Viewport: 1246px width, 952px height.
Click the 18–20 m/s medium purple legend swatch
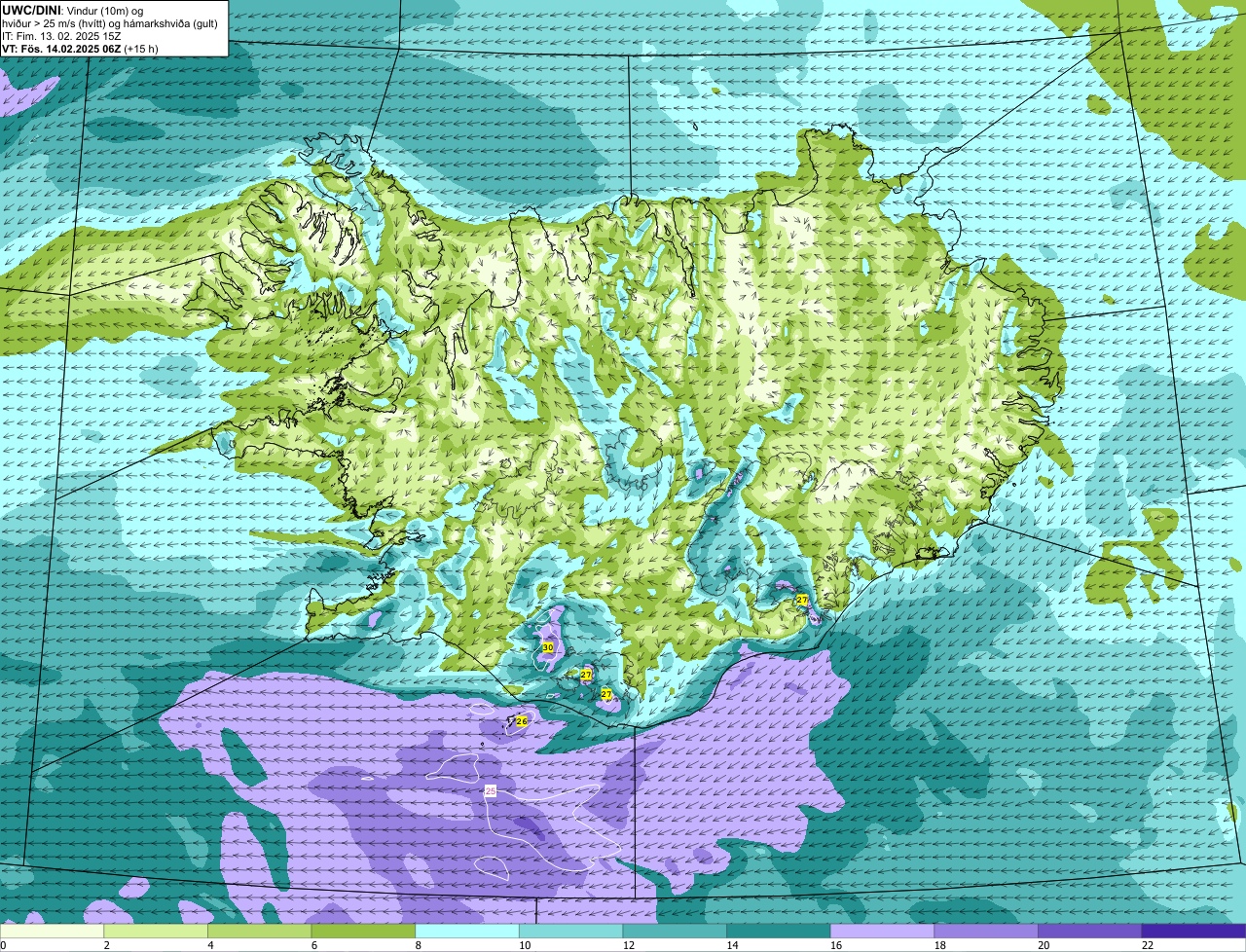986,931
